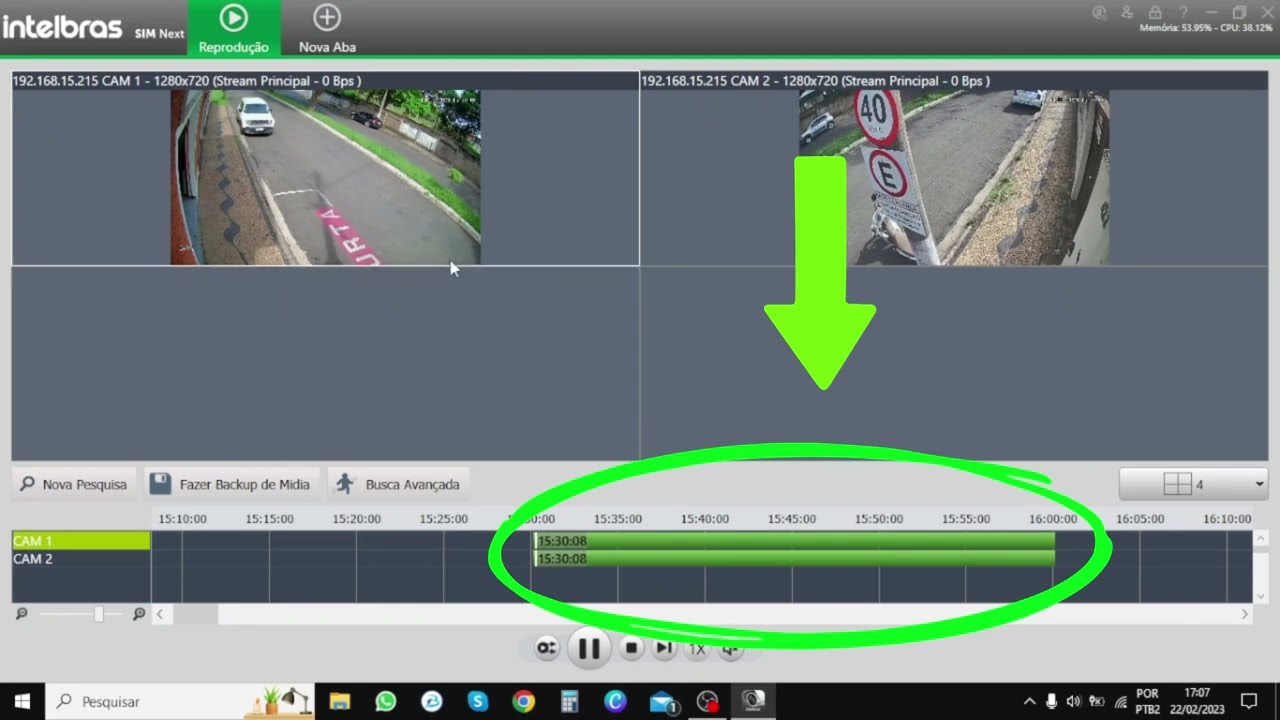
Task: Click the user account settings icon
Action: click(1100, 12)
